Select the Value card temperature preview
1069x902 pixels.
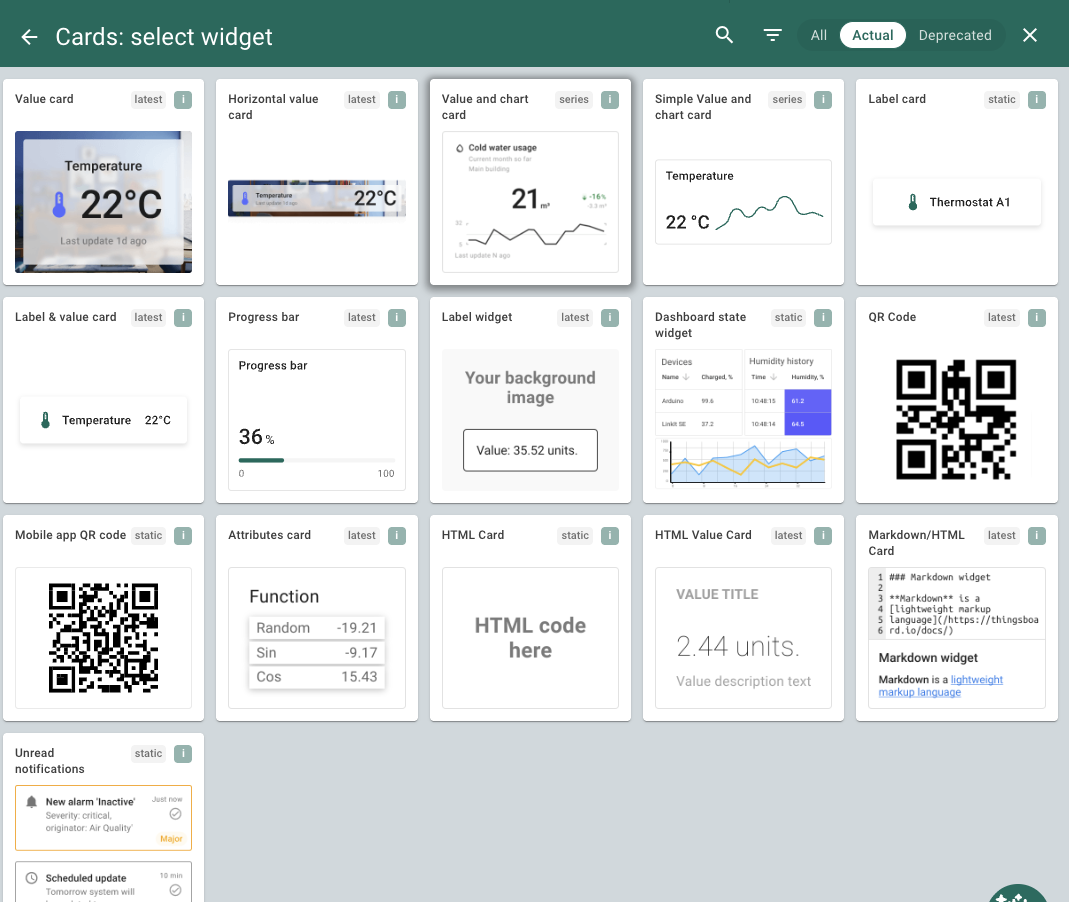(104, 202)
